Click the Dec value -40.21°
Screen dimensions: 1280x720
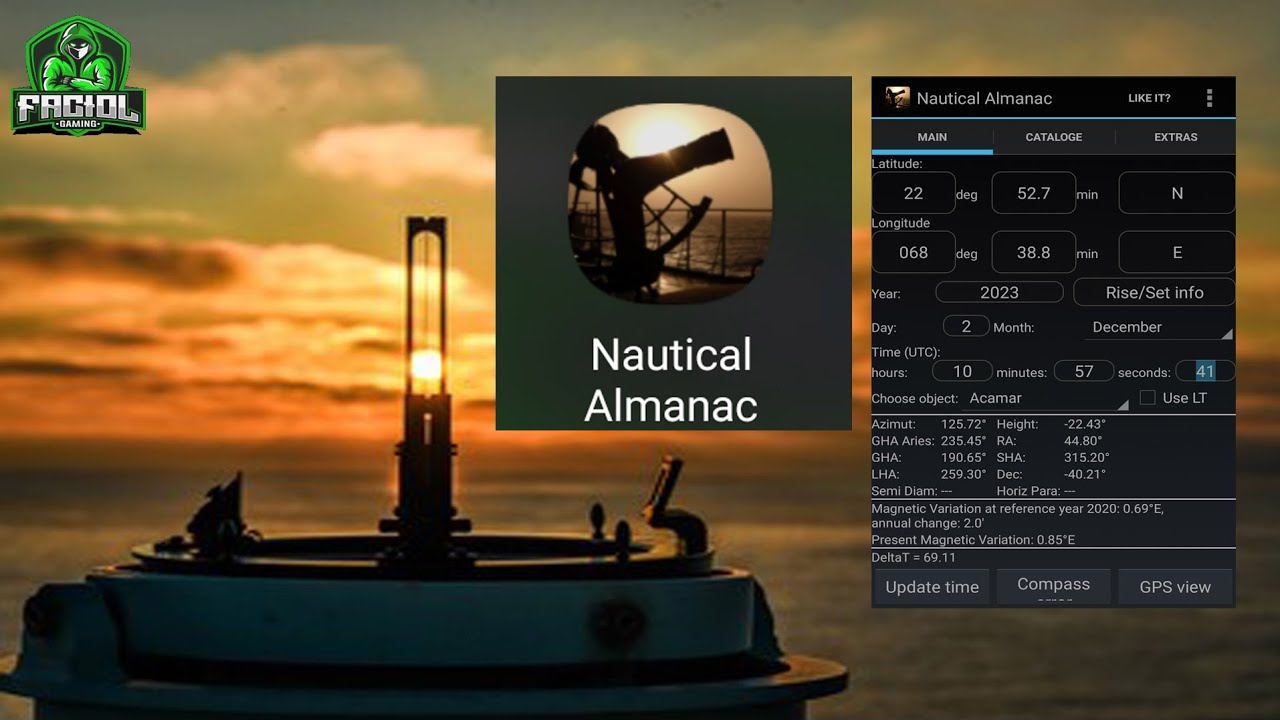1084,474
